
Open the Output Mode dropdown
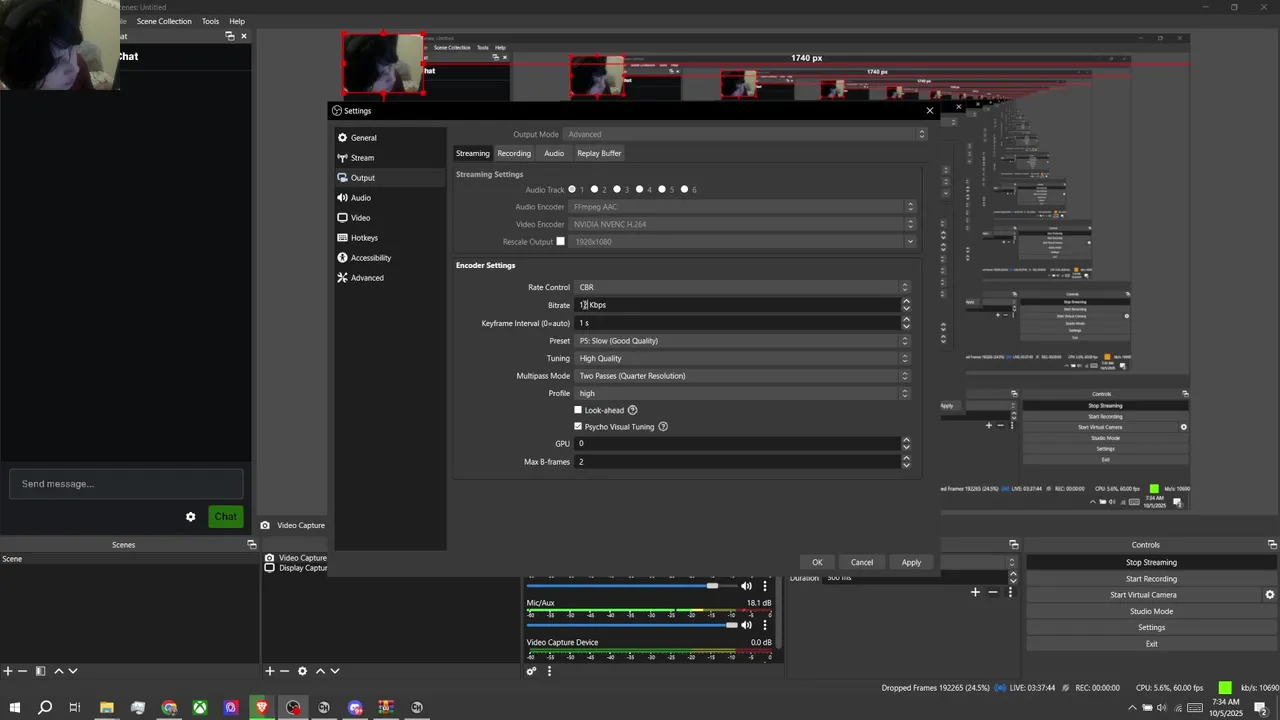coord(745,134)
